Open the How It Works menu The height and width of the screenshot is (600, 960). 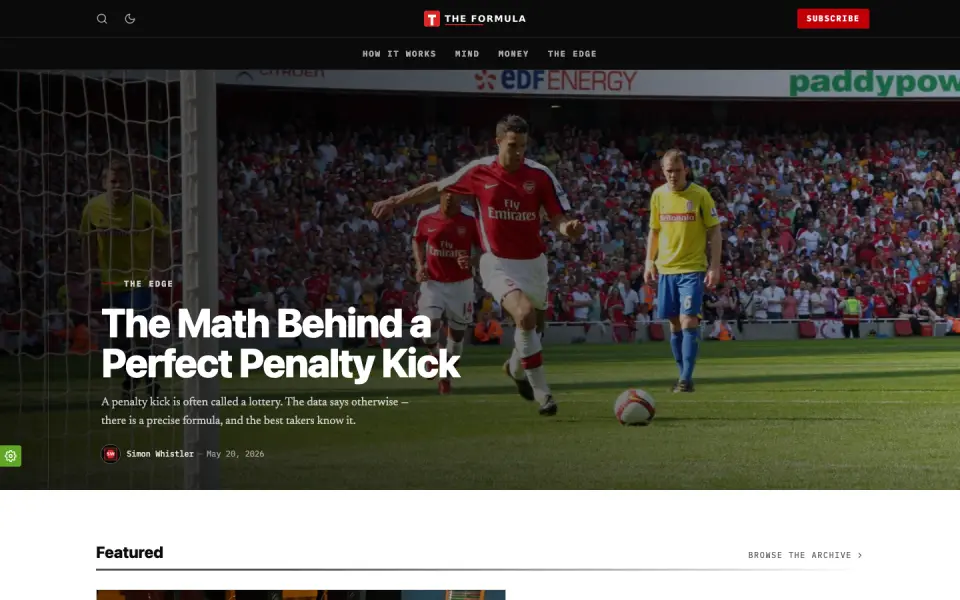click(x=399, y=54)
